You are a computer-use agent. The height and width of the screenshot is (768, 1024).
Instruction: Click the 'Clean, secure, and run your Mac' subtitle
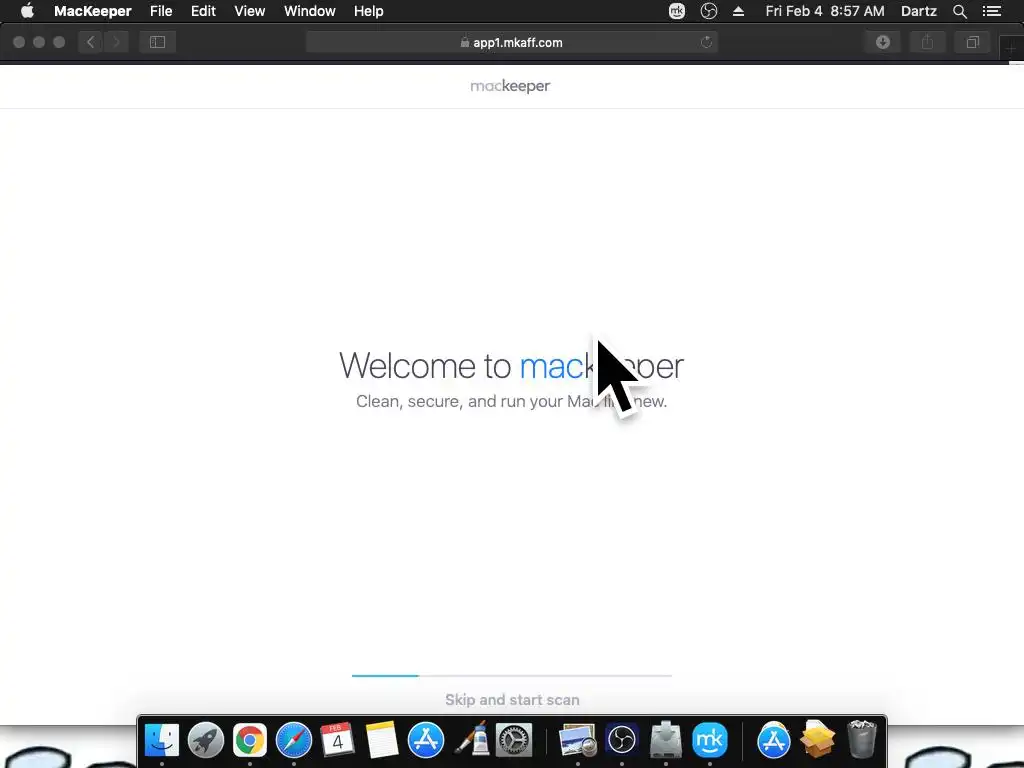(x=511, y=401)
